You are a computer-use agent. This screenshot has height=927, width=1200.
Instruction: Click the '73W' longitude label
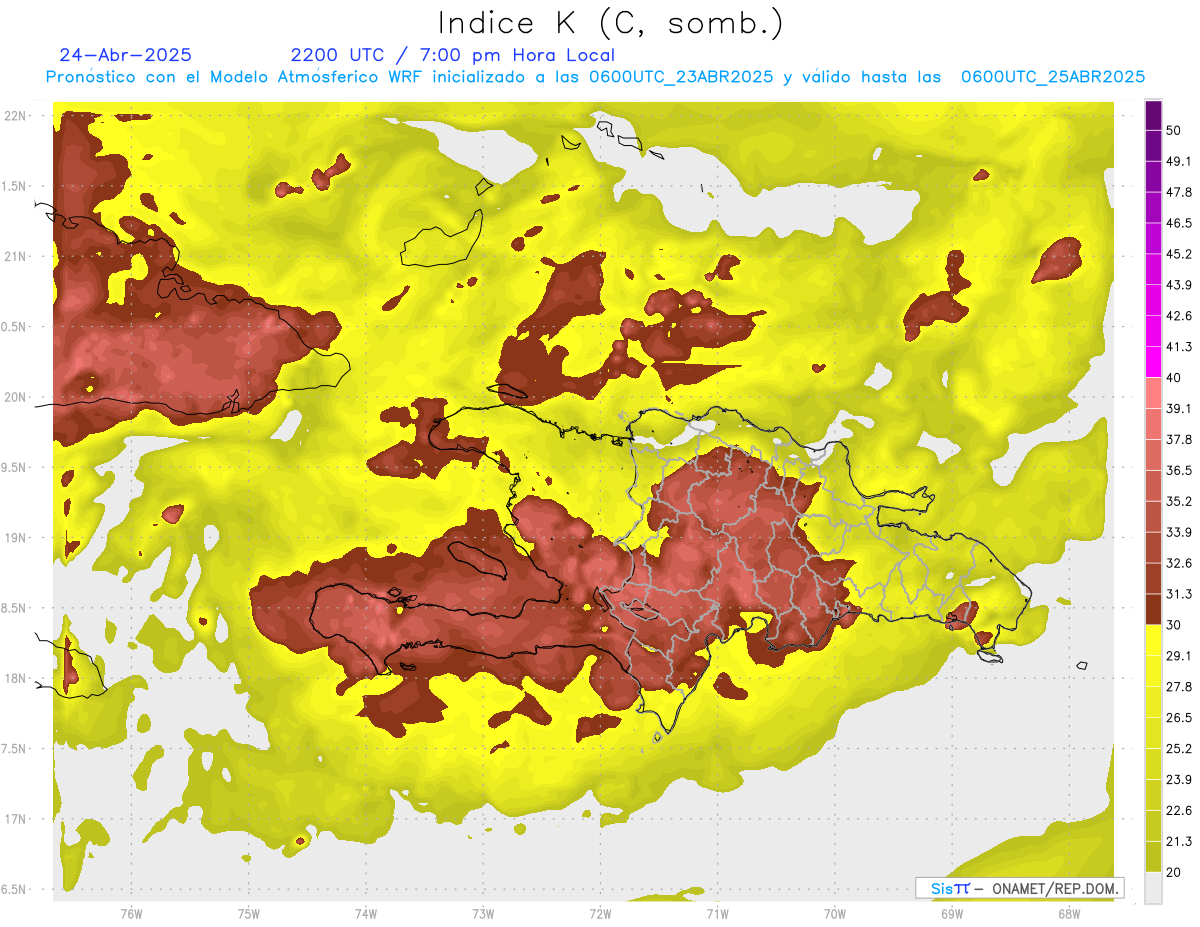(x=483, y=913)
